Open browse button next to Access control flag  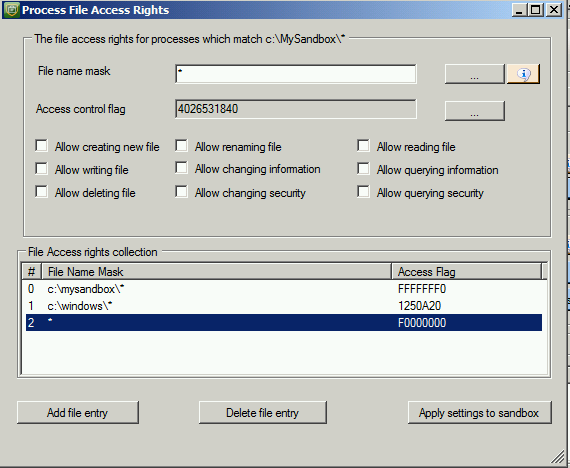pyautogui.click(x=474, y=111)
